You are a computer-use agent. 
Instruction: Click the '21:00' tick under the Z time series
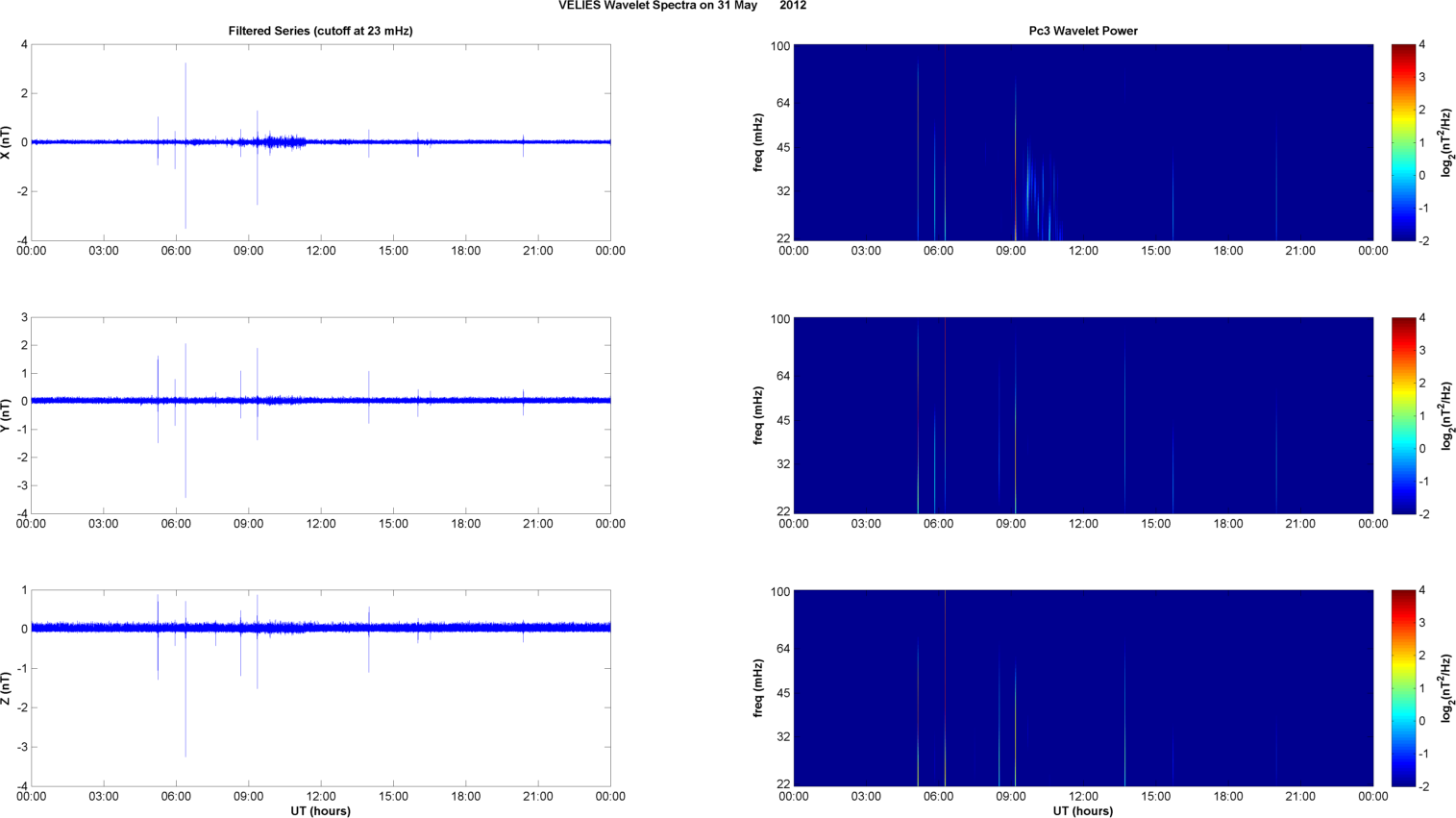coord(538,796)
